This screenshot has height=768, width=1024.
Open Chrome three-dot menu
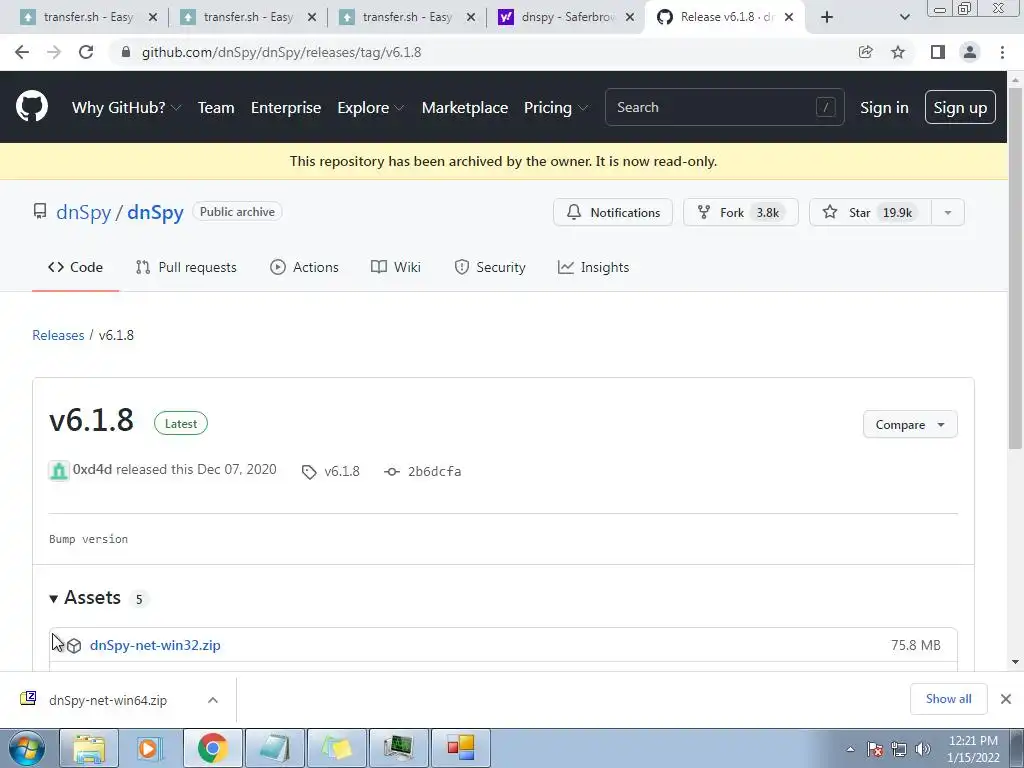1002,52
